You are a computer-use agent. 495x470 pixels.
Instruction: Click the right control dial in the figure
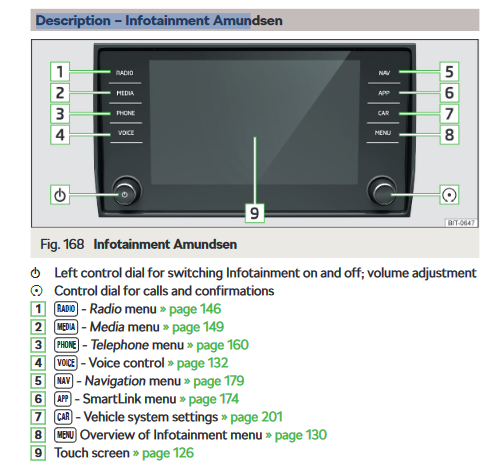click(382, 191)
